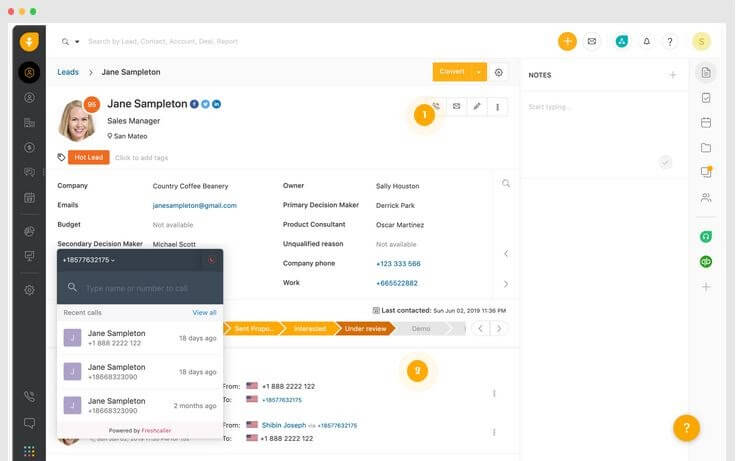The image size is (739, 461).
Task: Open the Shibin Joseph caller link
Action: click(x=284, y=425)
